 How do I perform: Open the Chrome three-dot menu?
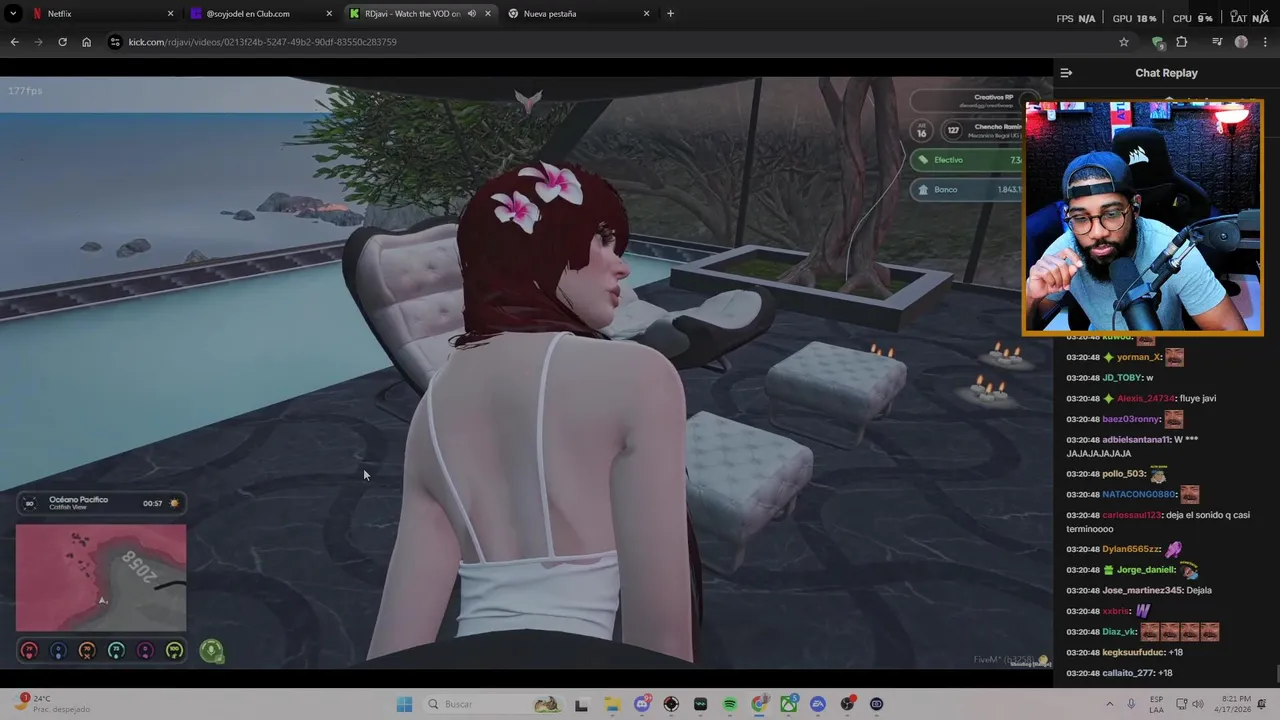1265,42
